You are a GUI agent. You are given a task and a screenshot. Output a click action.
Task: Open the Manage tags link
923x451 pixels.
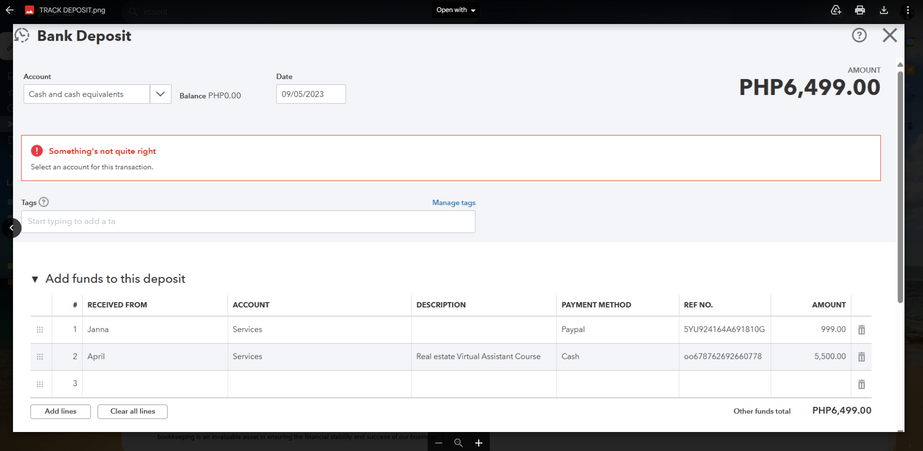coord(454,203)
